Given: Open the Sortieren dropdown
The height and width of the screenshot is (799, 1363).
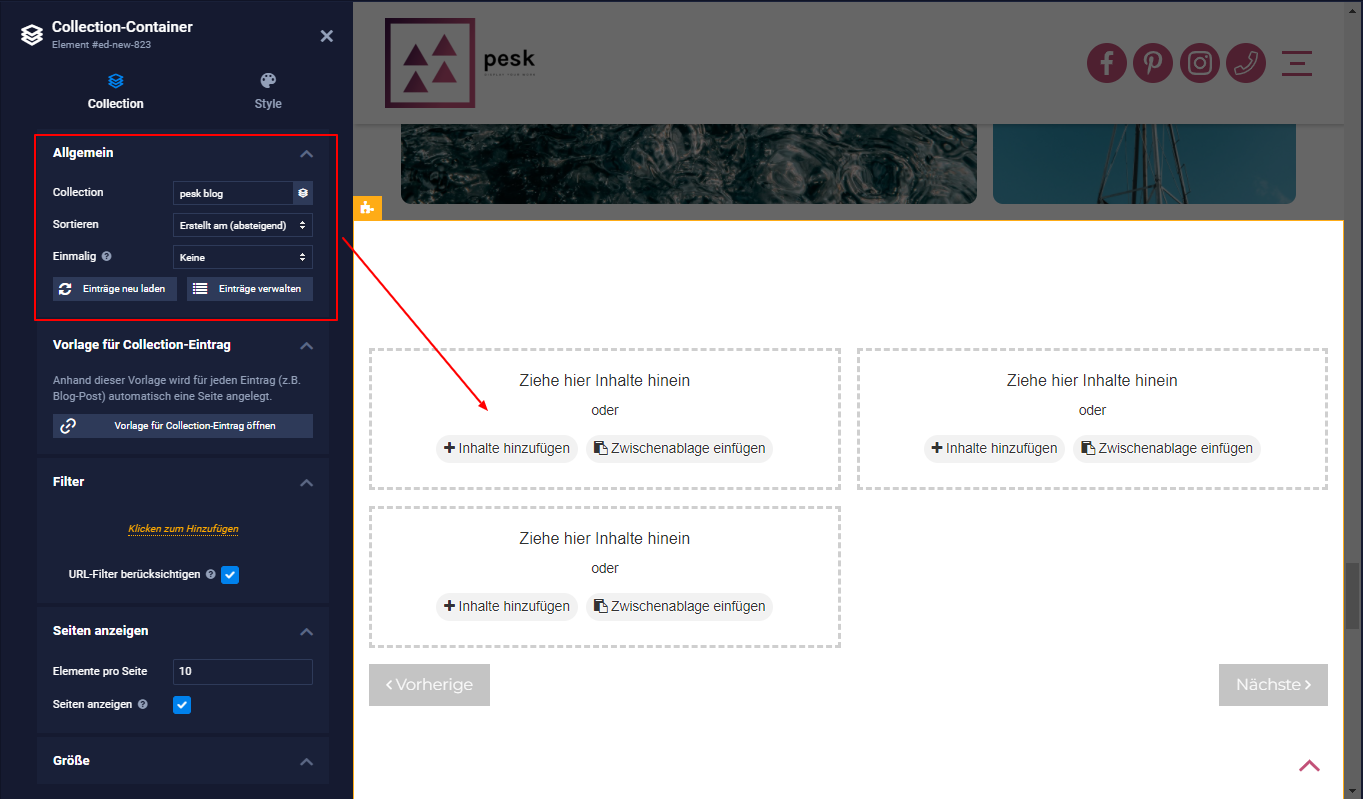Looking at the screenshot, I should click(243, 225).
